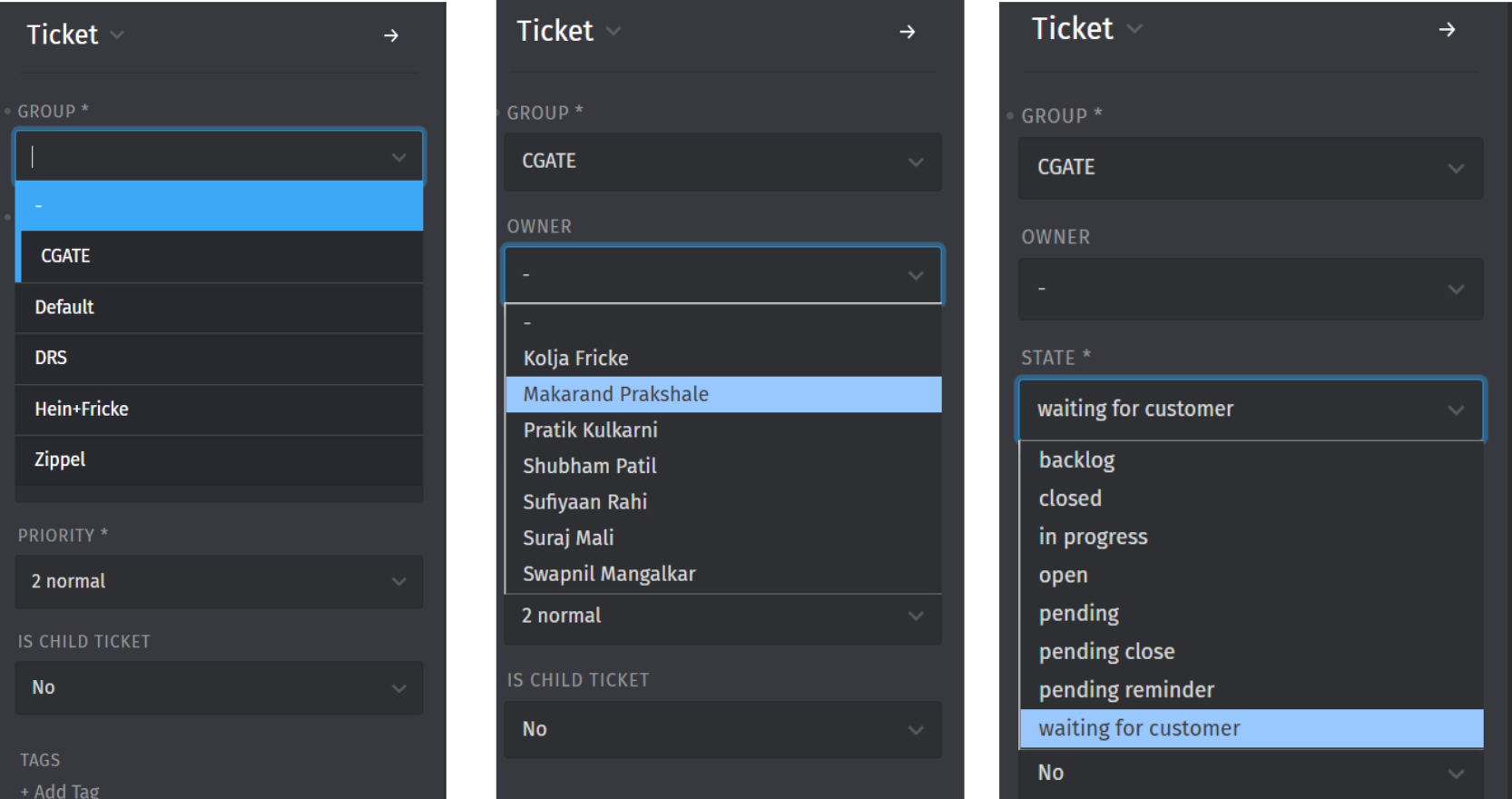The image size is (1512, 799).
Task: Click the arrow icon in the right Ticket panel
Action: pos(1447,30)
